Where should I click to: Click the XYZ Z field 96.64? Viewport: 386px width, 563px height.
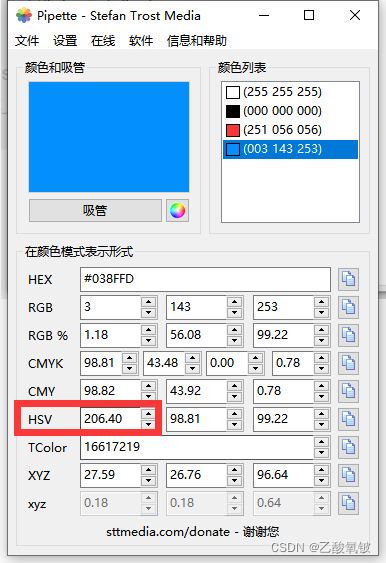(283, 475)
